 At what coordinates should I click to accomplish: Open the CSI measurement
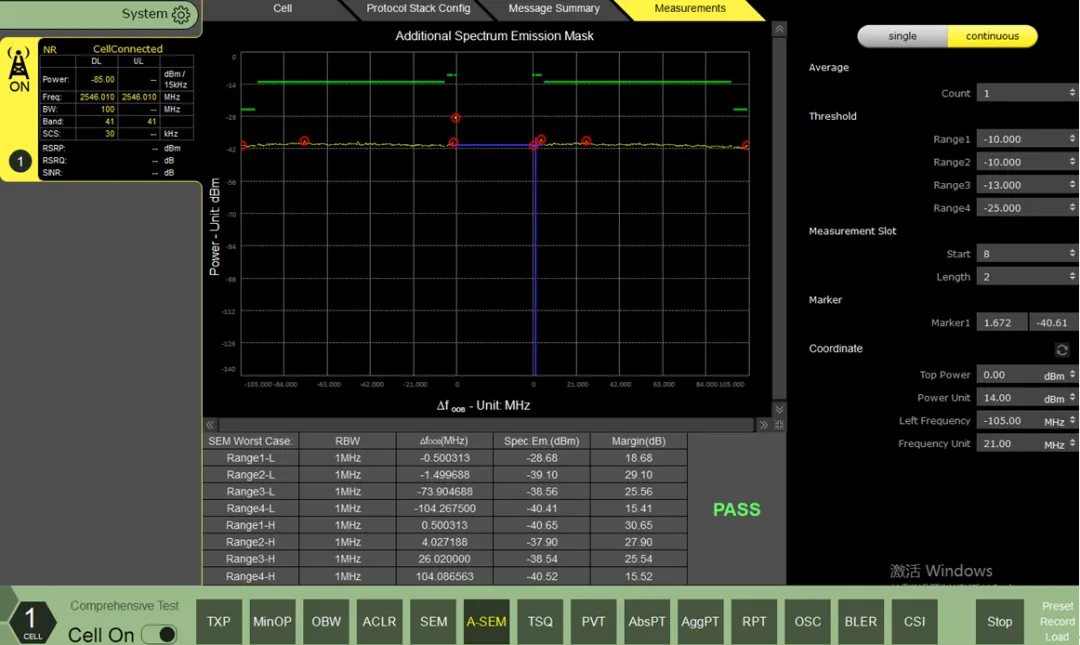pyautogui.click(x=914, y=622)
